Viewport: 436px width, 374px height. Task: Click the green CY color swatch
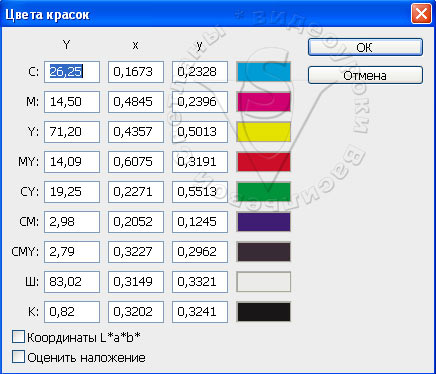(264, 192)
